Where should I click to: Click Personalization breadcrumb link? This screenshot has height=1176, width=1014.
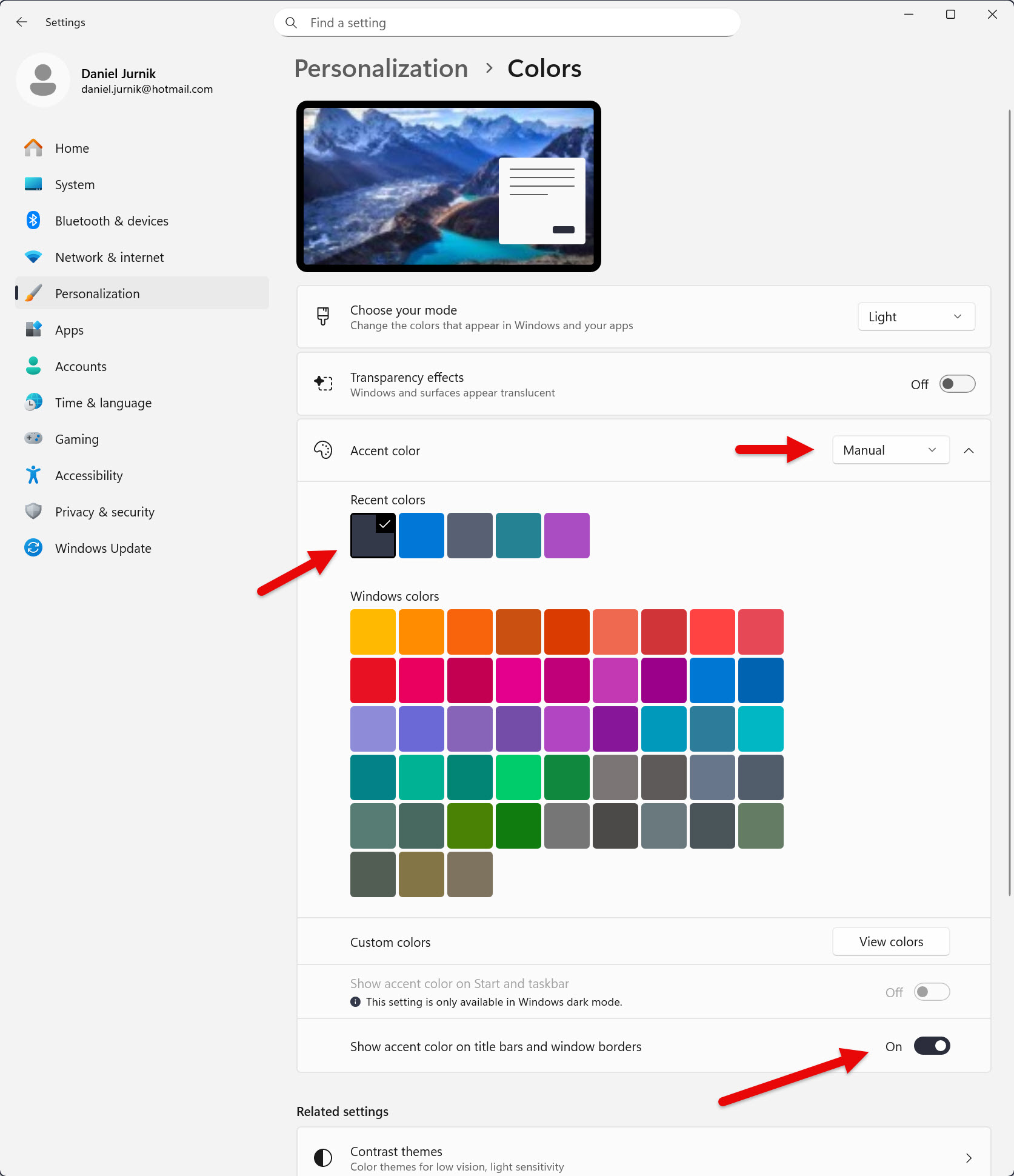click(381, 68)
